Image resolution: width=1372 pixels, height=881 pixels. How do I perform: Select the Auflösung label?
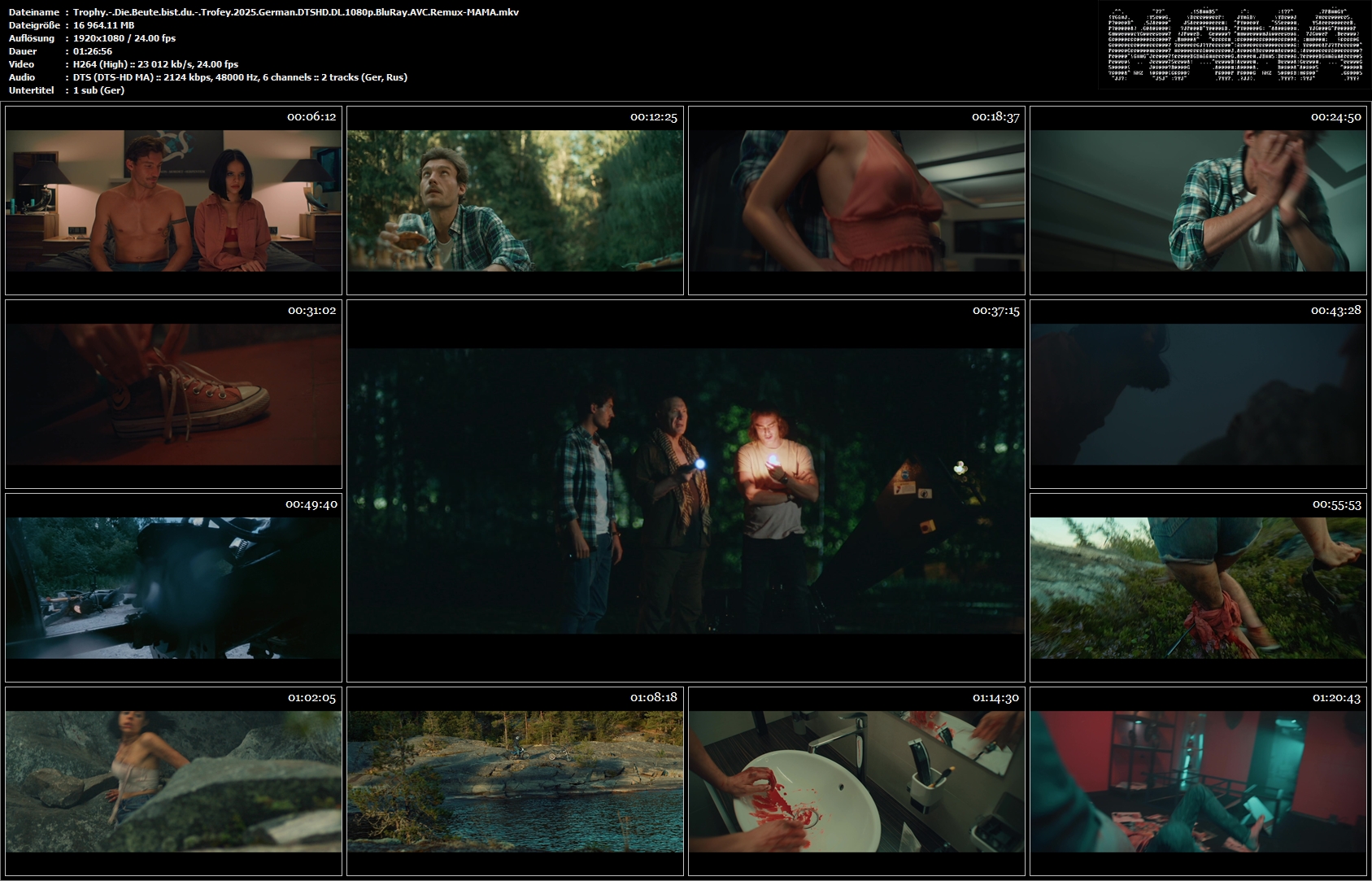[32, 38]
